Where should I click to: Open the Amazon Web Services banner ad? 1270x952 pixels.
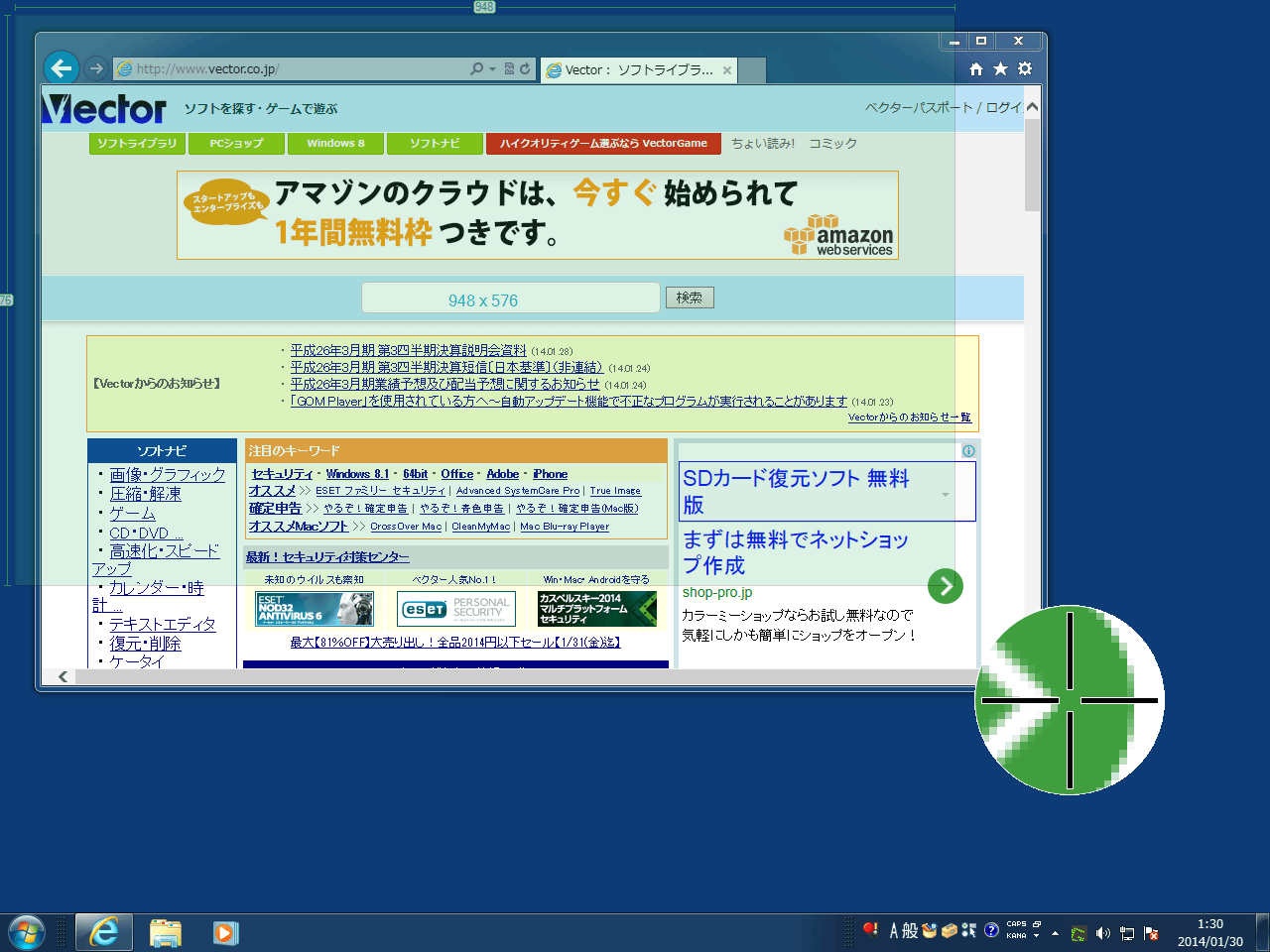click(x=538, y=215)
